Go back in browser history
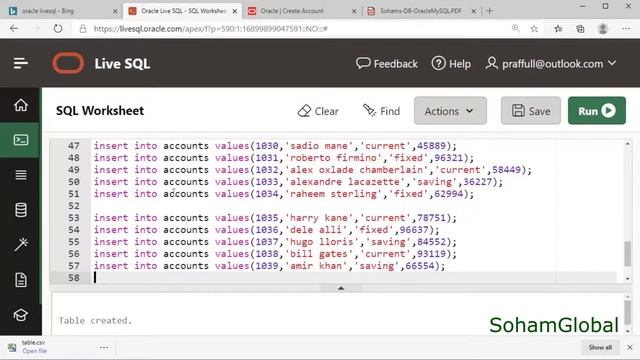The height and width of the screenshot is (360, 640). [14, 29]
